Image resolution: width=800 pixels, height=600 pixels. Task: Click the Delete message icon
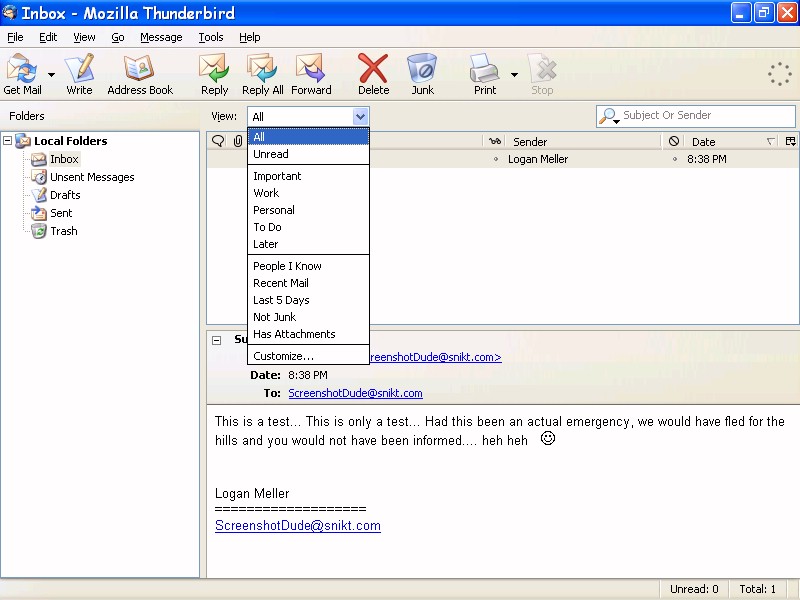[x=373, y=74]
